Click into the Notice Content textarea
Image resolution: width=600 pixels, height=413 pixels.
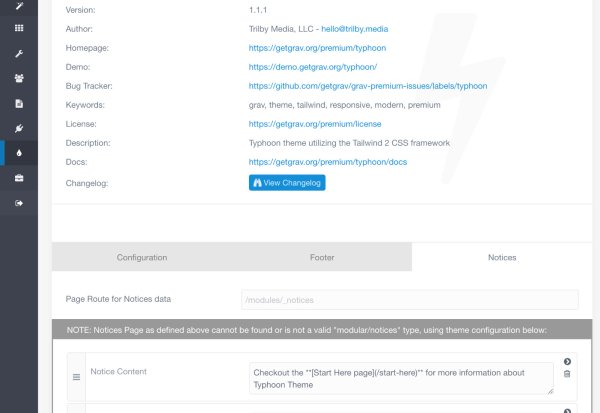pos(401,379)
